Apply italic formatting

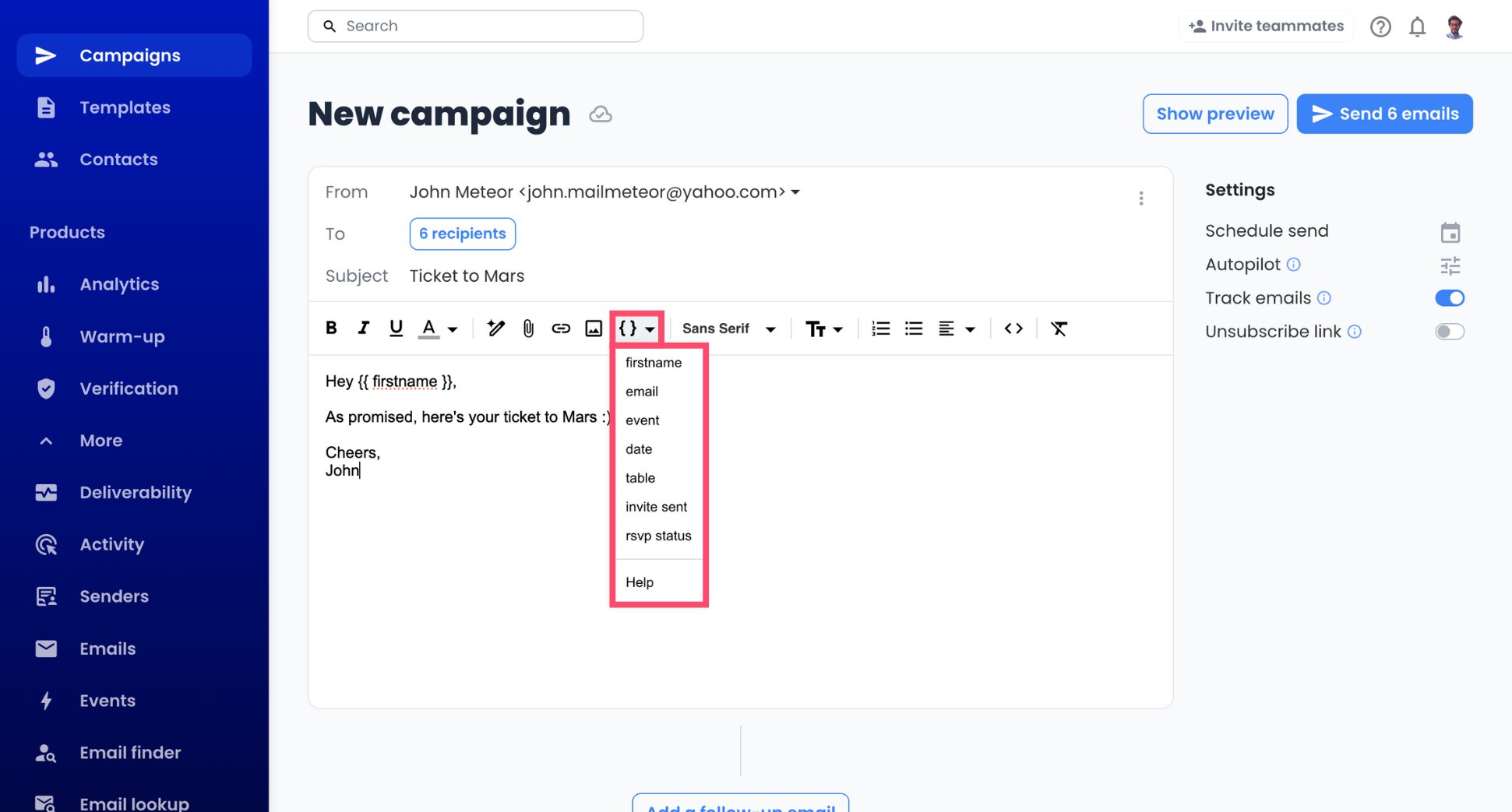click(363, 328)
